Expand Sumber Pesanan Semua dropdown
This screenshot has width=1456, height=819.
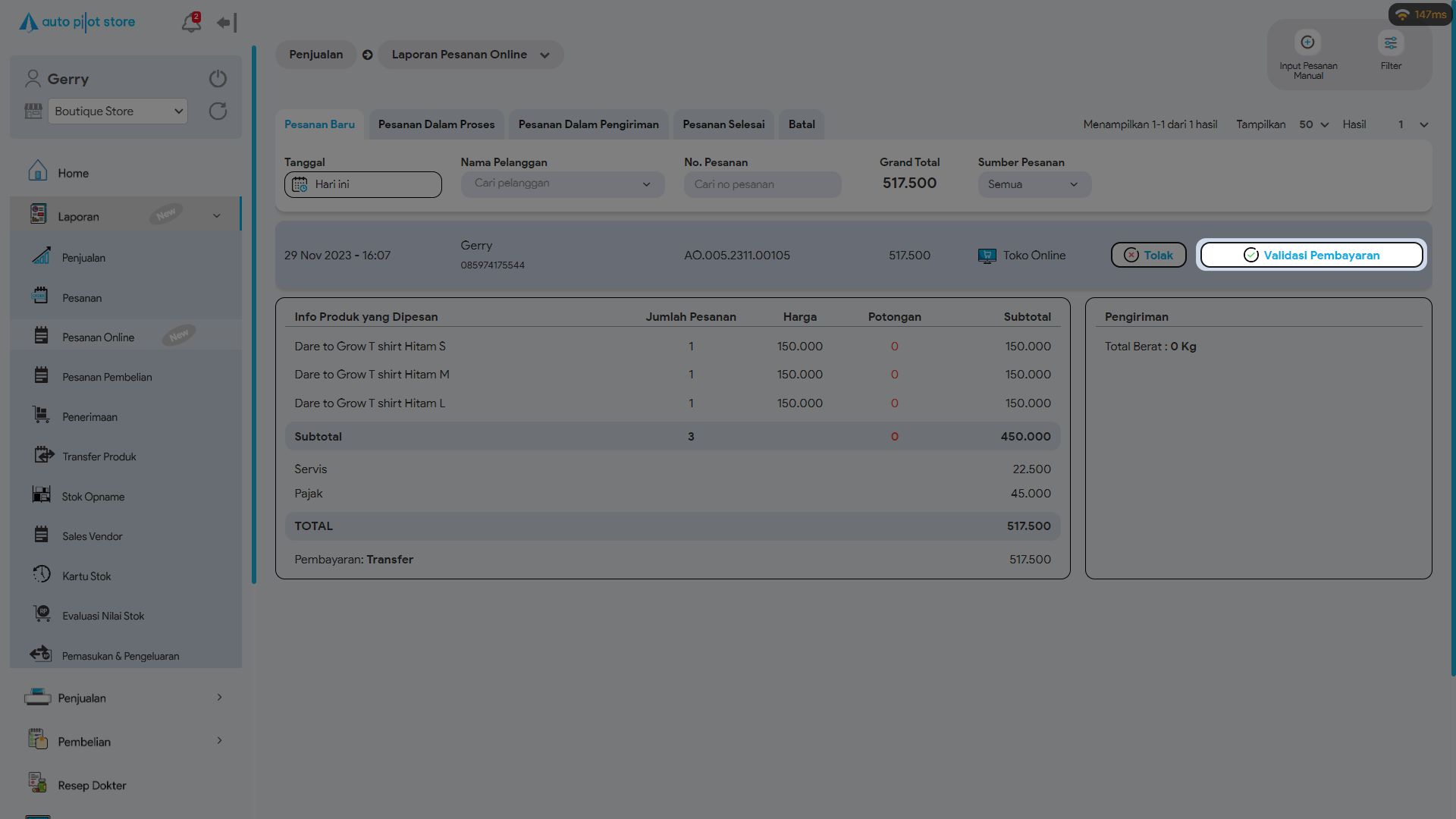1034,184
